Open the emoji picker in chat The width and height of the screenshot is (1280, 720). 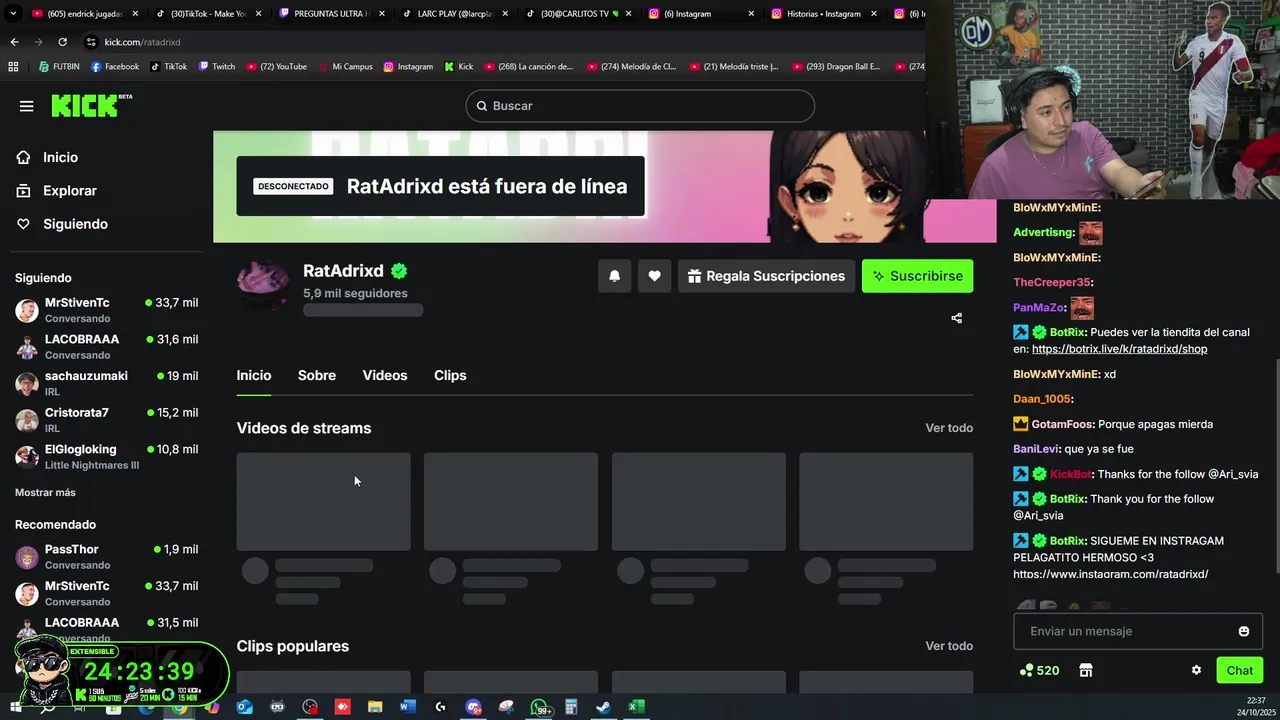[1244, 631]
